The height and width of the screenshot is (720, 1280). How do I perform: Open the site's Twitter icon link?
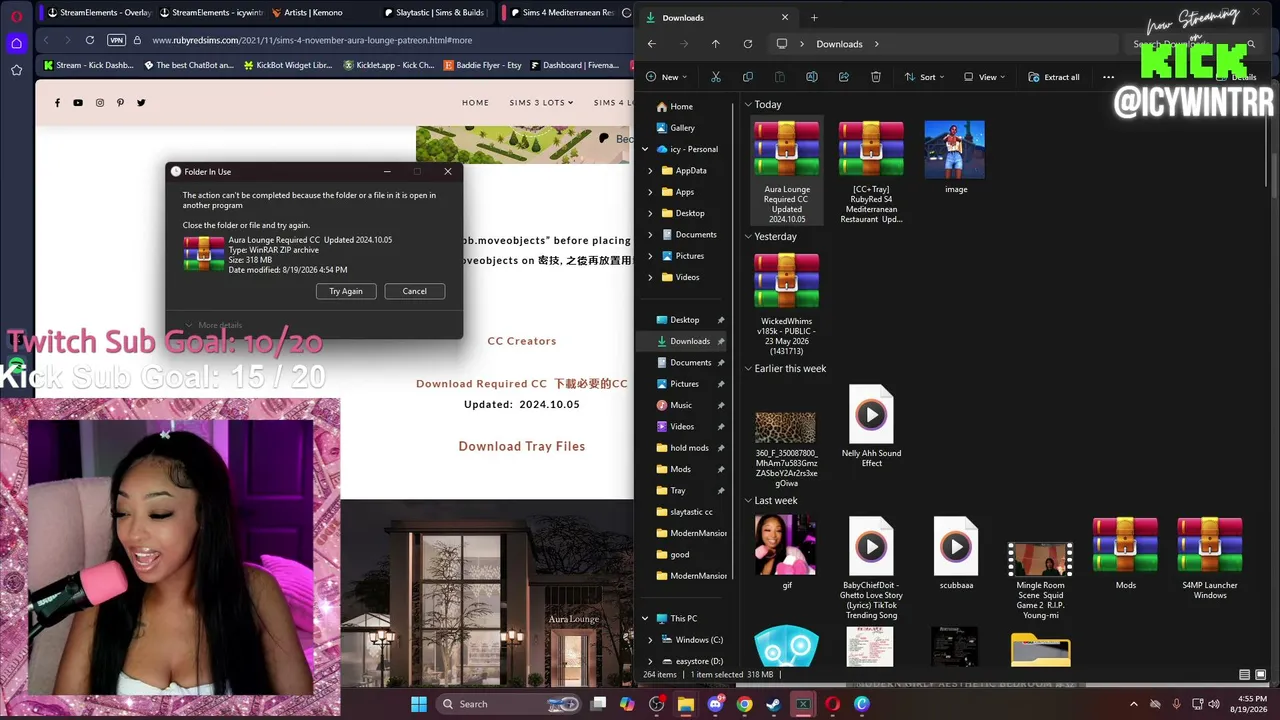point(141,103)
